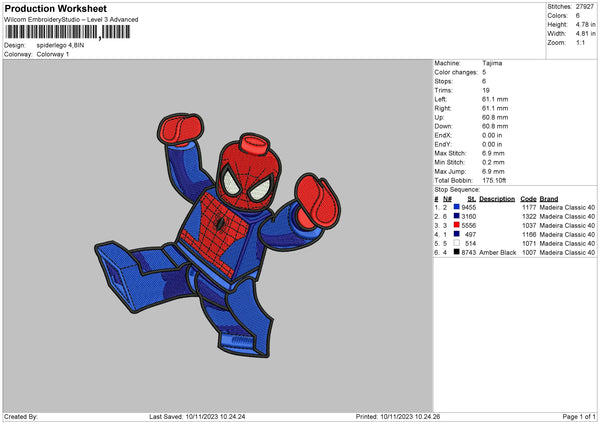
Task: Select the Stop Sequence heading
Action: 456,188
